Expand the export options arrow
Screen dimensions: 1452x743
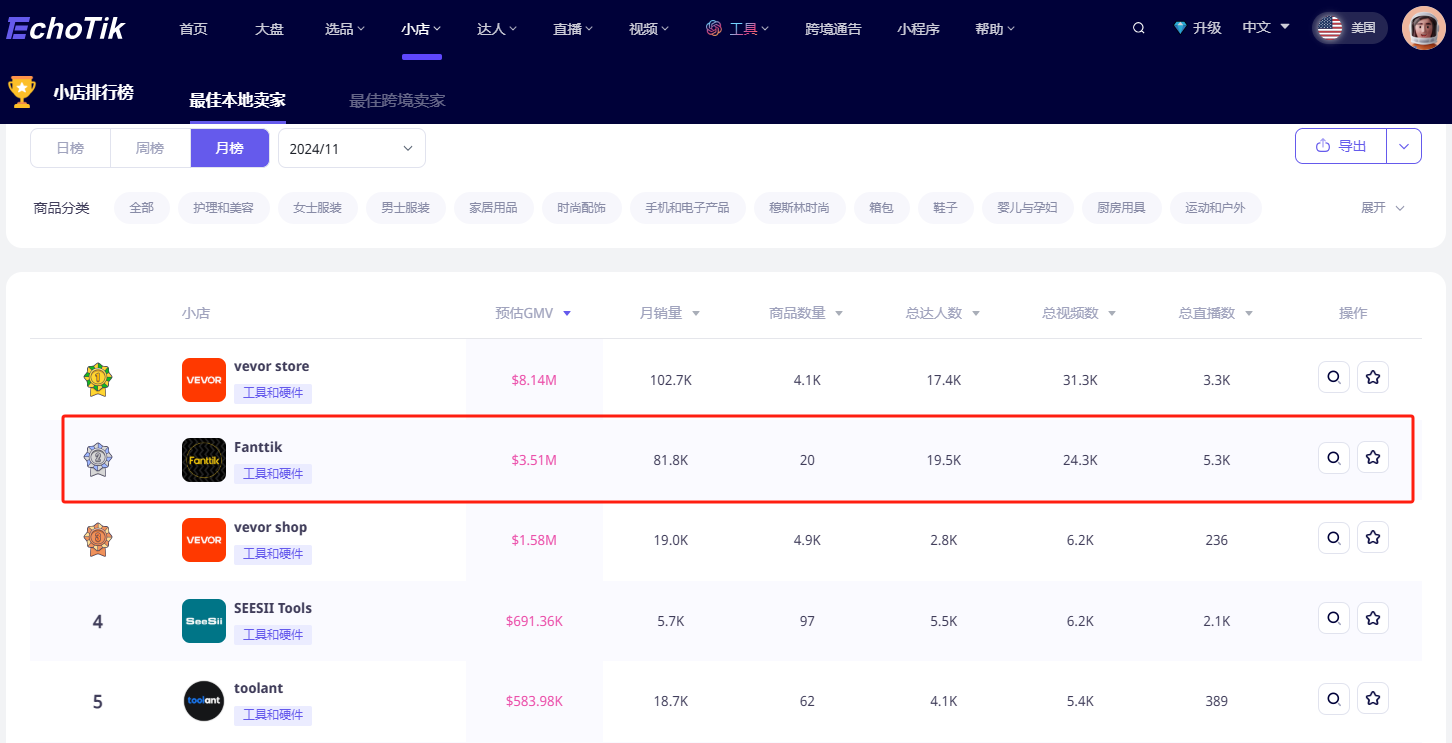point(1404,146)
